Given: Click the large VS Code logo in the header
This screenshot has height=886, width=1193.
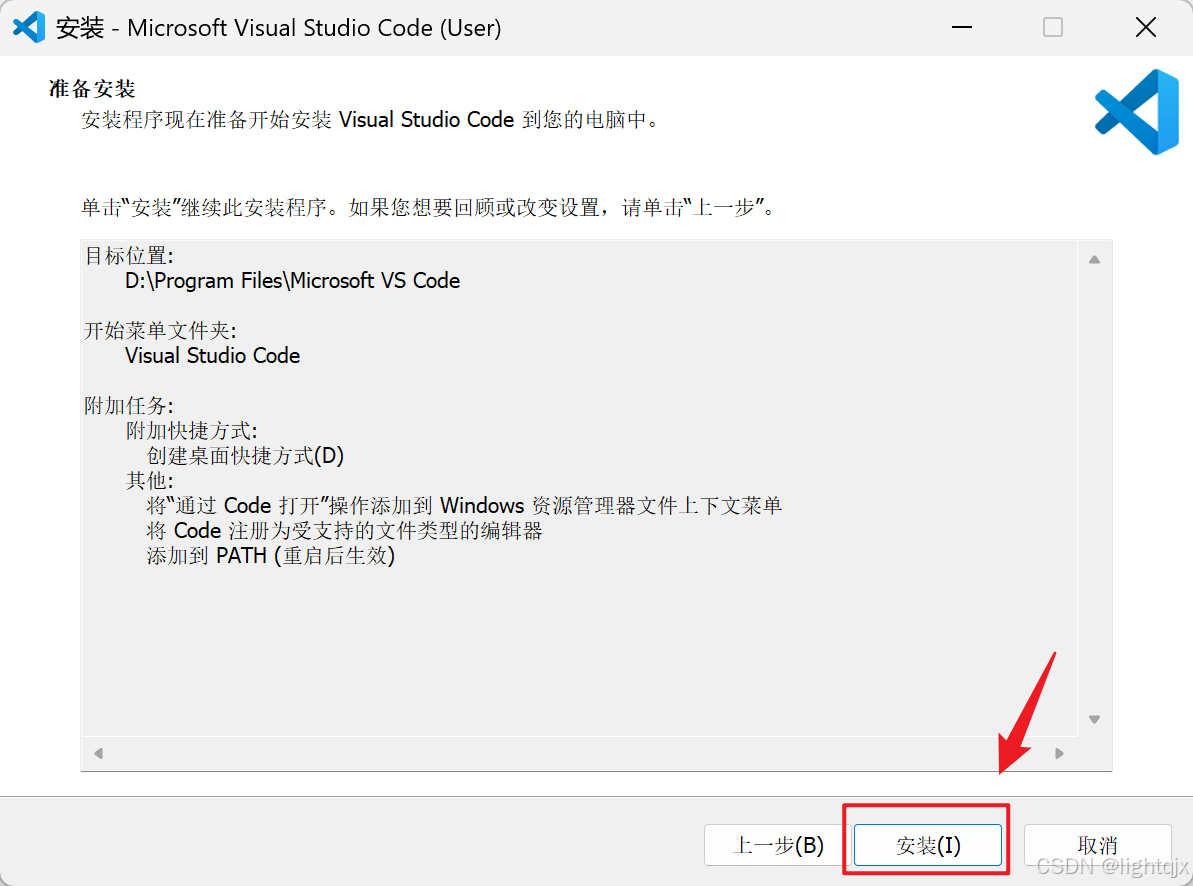Looking at the screenshot, I should click(1136, 112).
